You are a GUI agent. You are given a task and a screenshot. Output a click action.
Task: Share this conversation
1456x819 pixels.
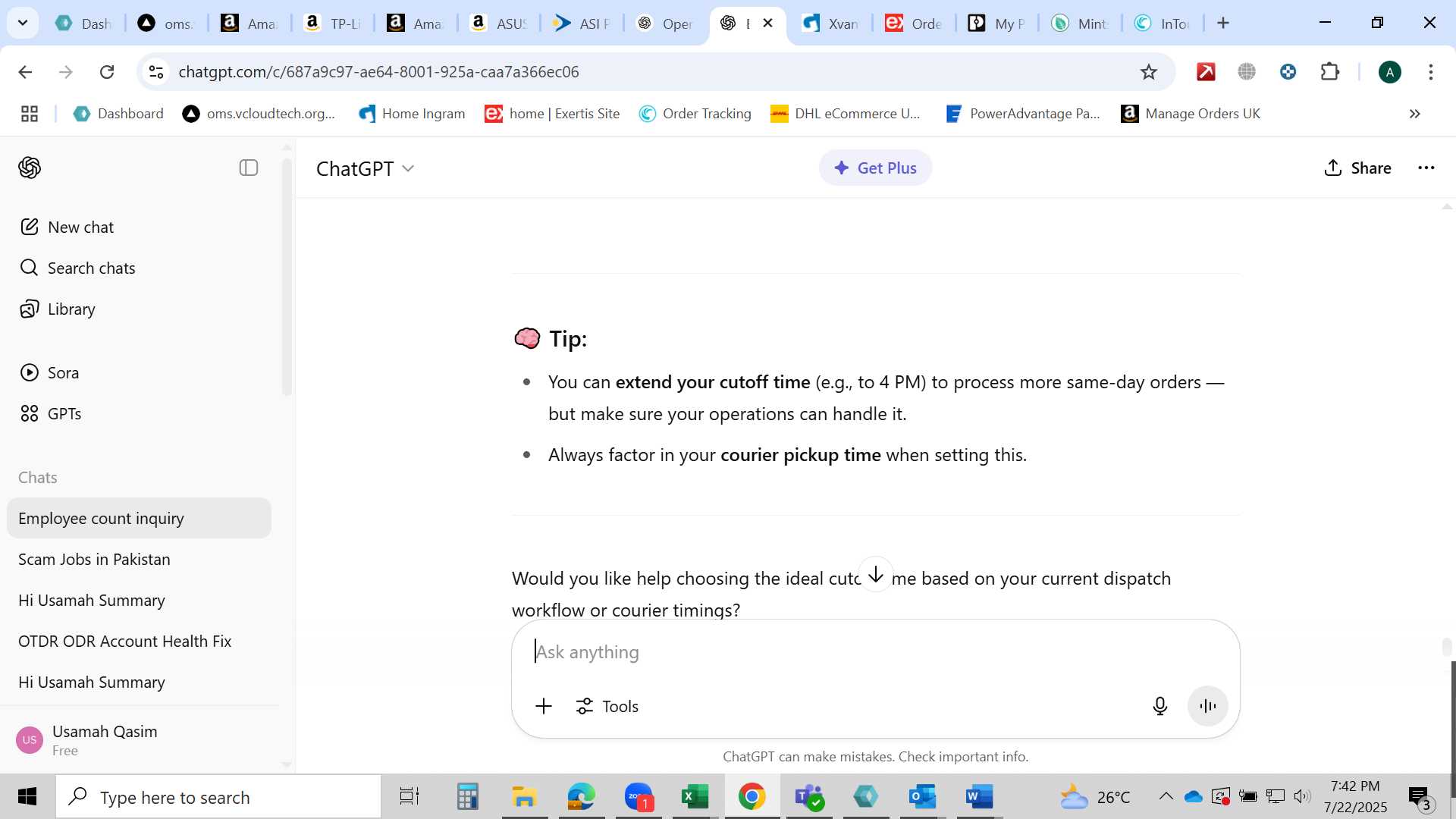point(1357,168)
